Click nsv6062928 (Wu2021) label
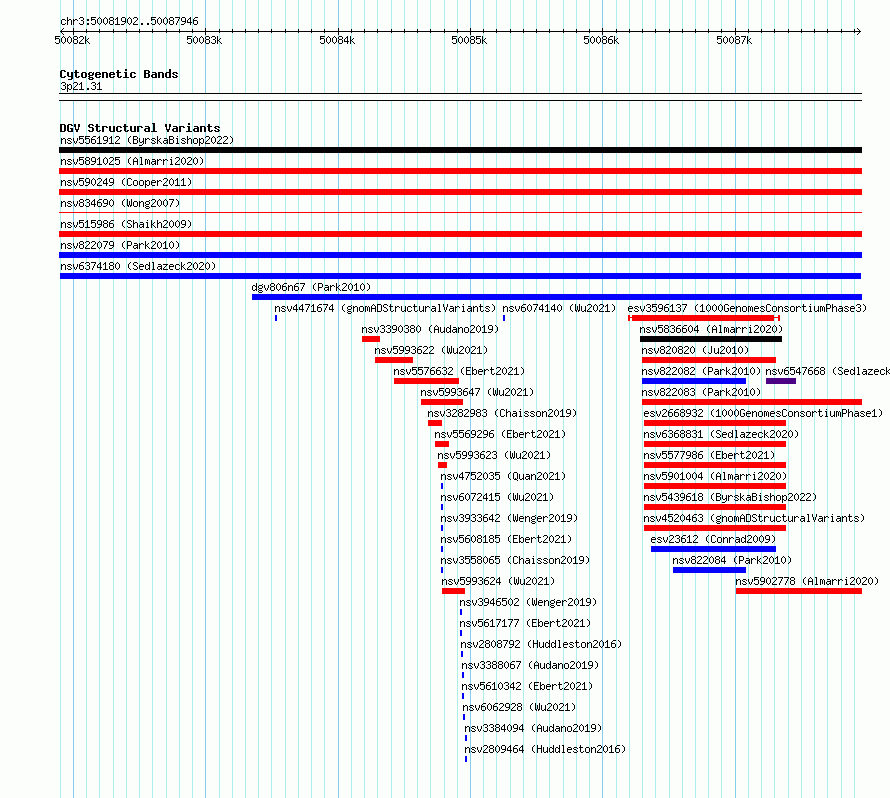Screen dimensions: 890x798 coord(519,707)
